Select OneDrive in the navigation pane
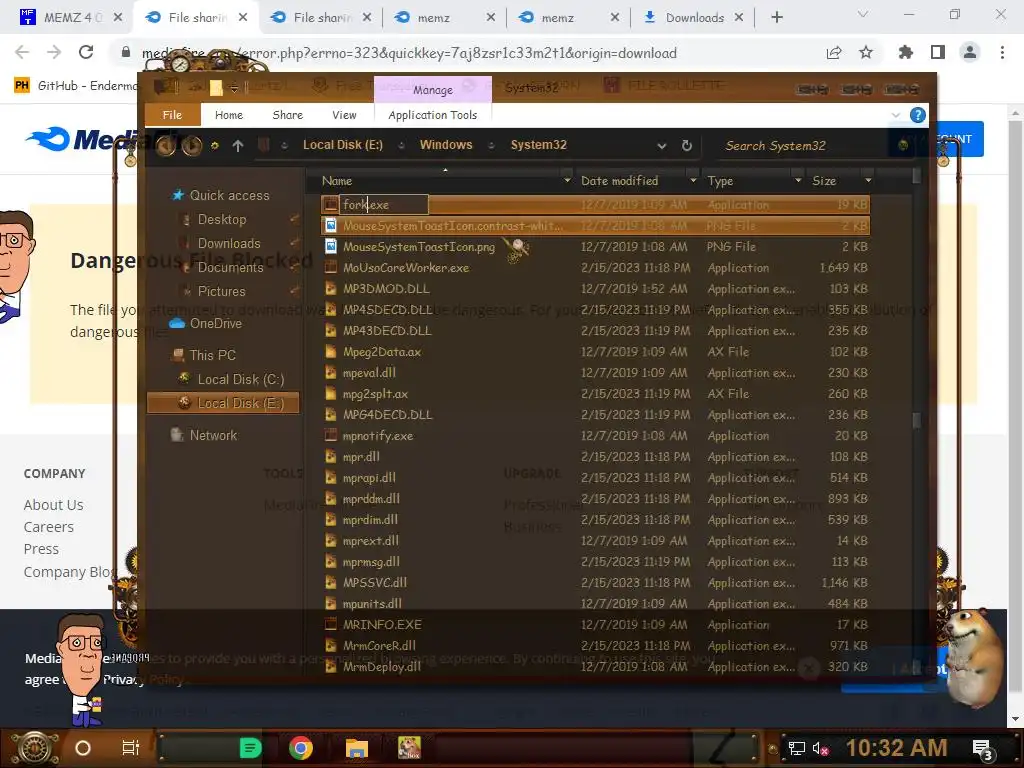Screen dimensions: 1024x768 (x=216, y=323)
